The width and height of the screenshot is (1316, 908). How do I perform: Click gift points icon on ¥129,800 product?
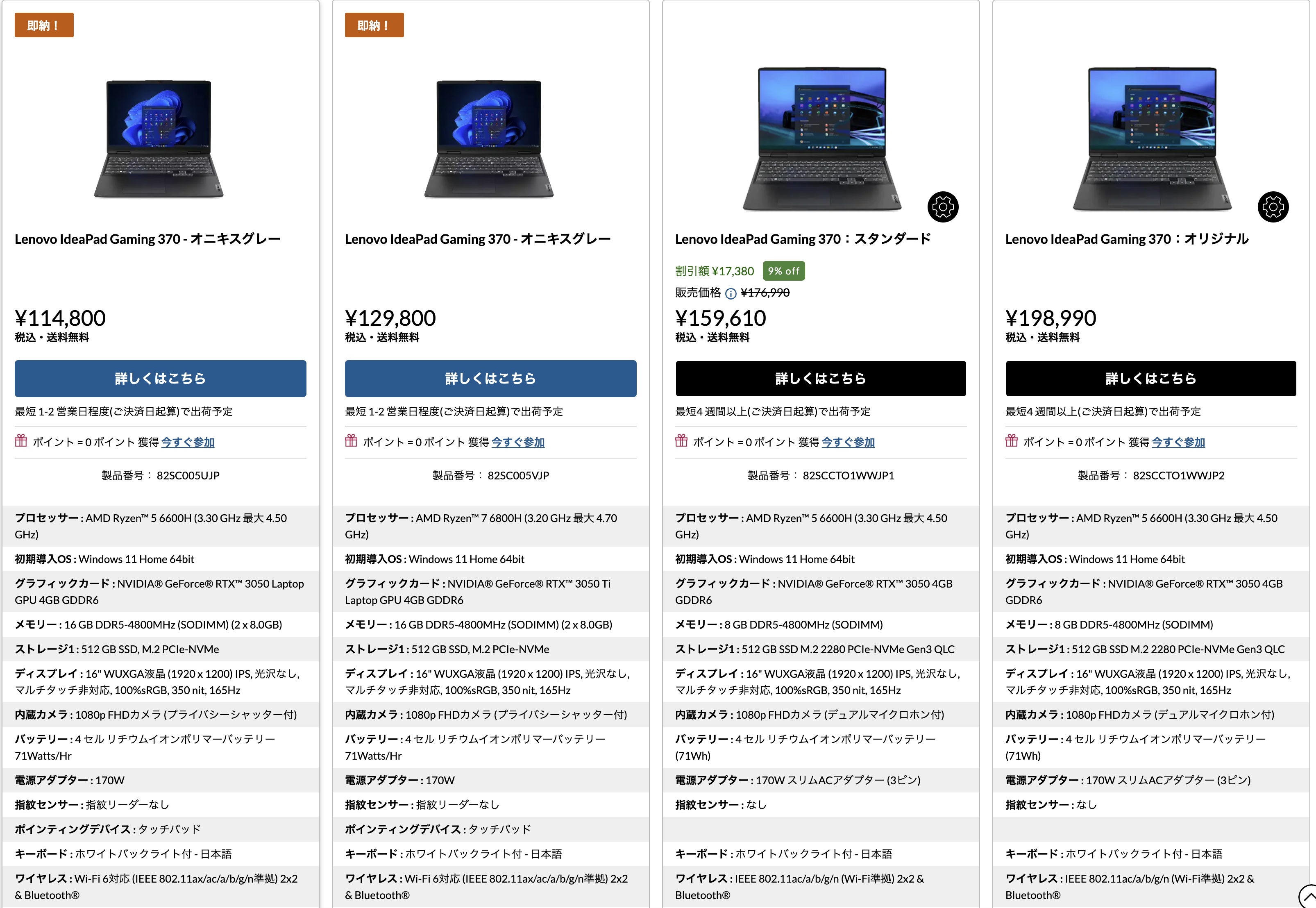(x=351, y=440)
